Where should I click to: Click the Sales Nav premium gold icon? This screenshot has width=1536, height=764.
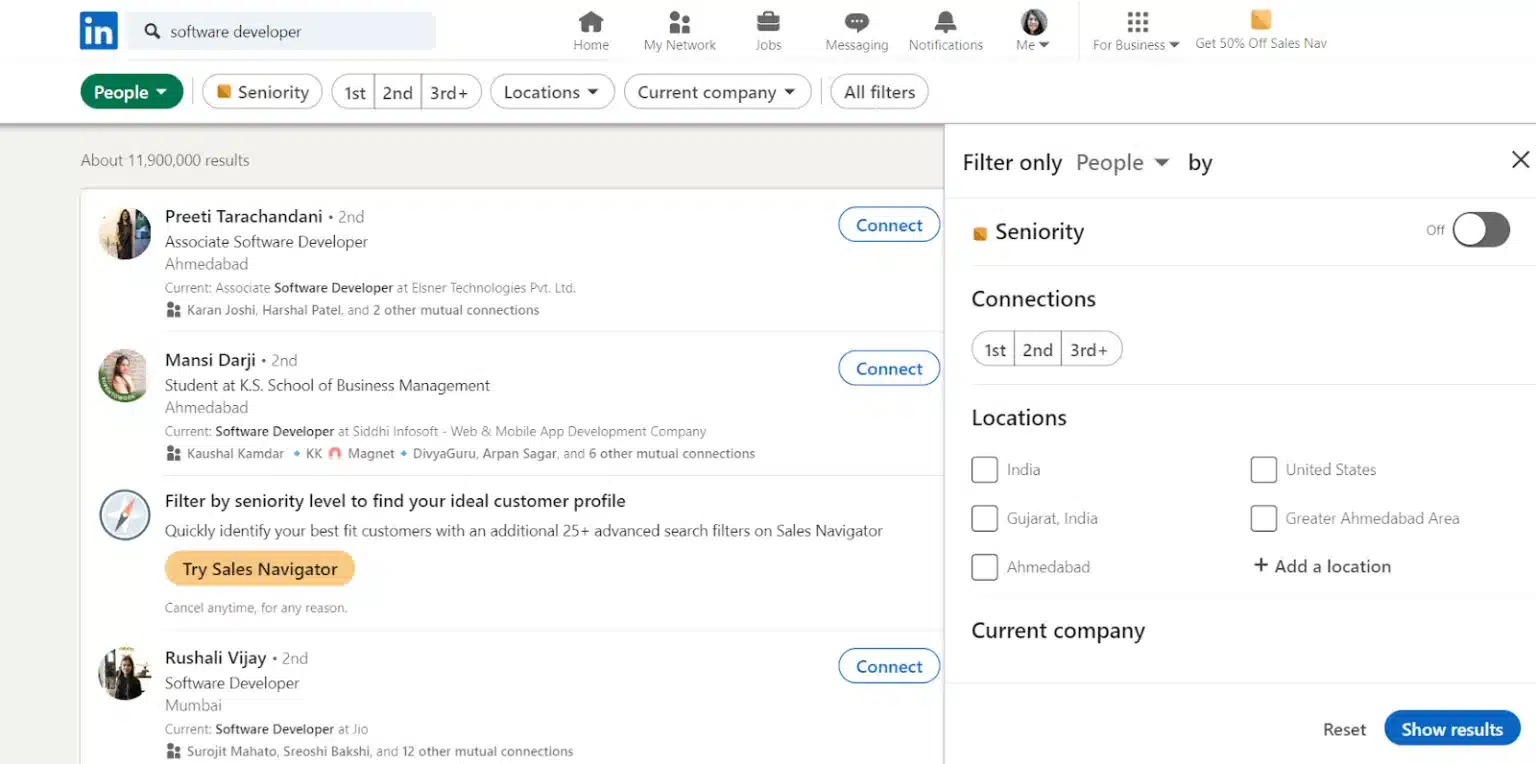(1261, 20)
